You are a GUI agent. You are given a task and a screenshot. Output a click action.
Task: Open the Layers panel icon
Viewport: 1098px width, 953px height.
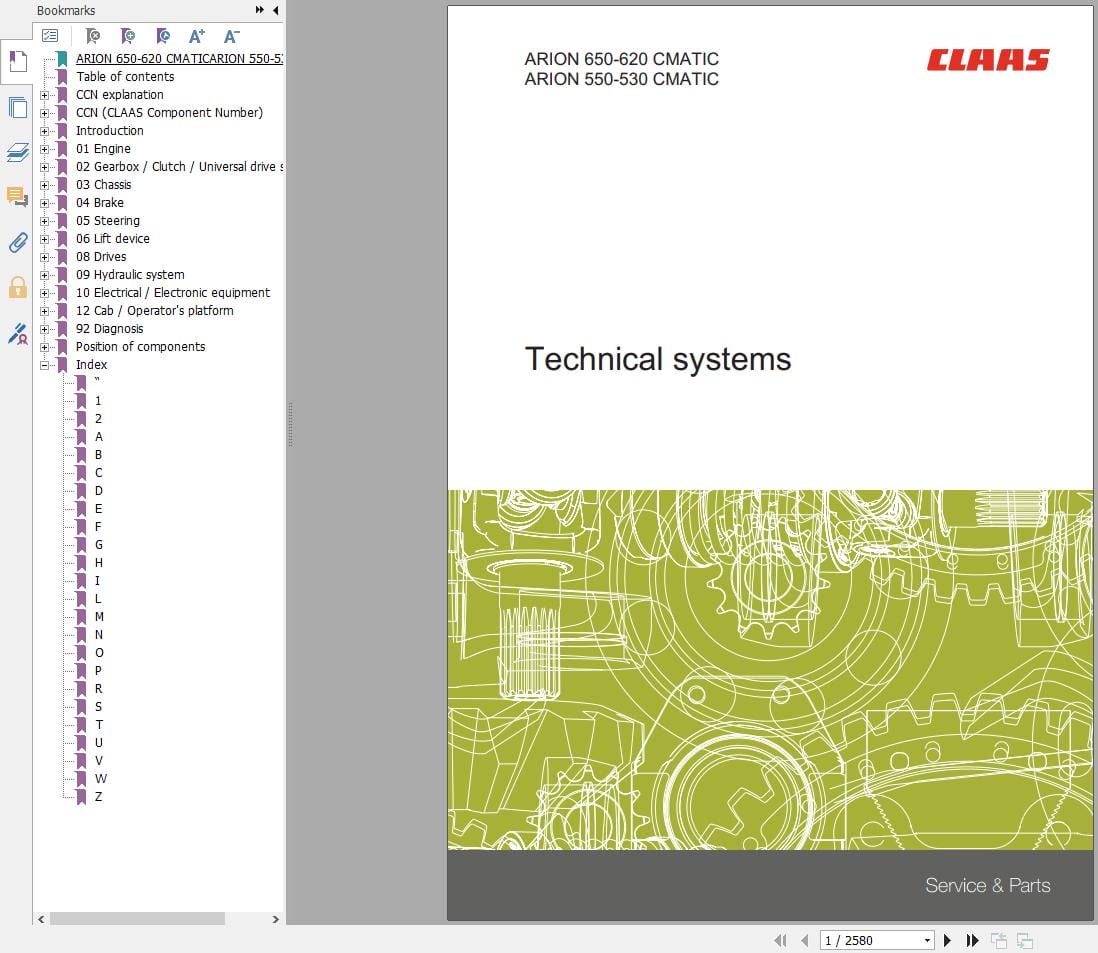pyautogui.click(x=18, y=152)
